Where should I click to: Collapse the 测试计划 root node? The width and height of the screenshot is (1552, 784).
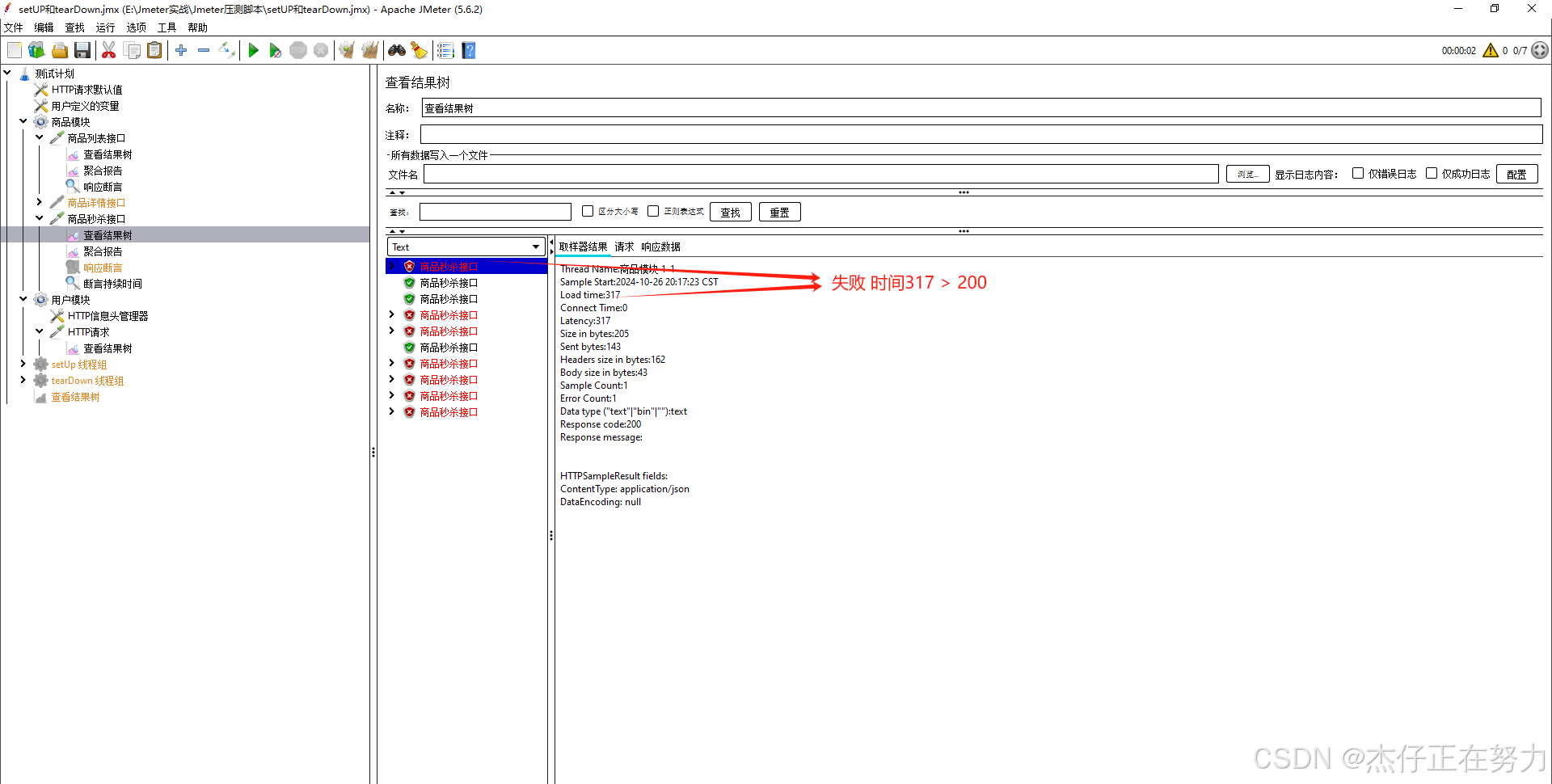7,73
